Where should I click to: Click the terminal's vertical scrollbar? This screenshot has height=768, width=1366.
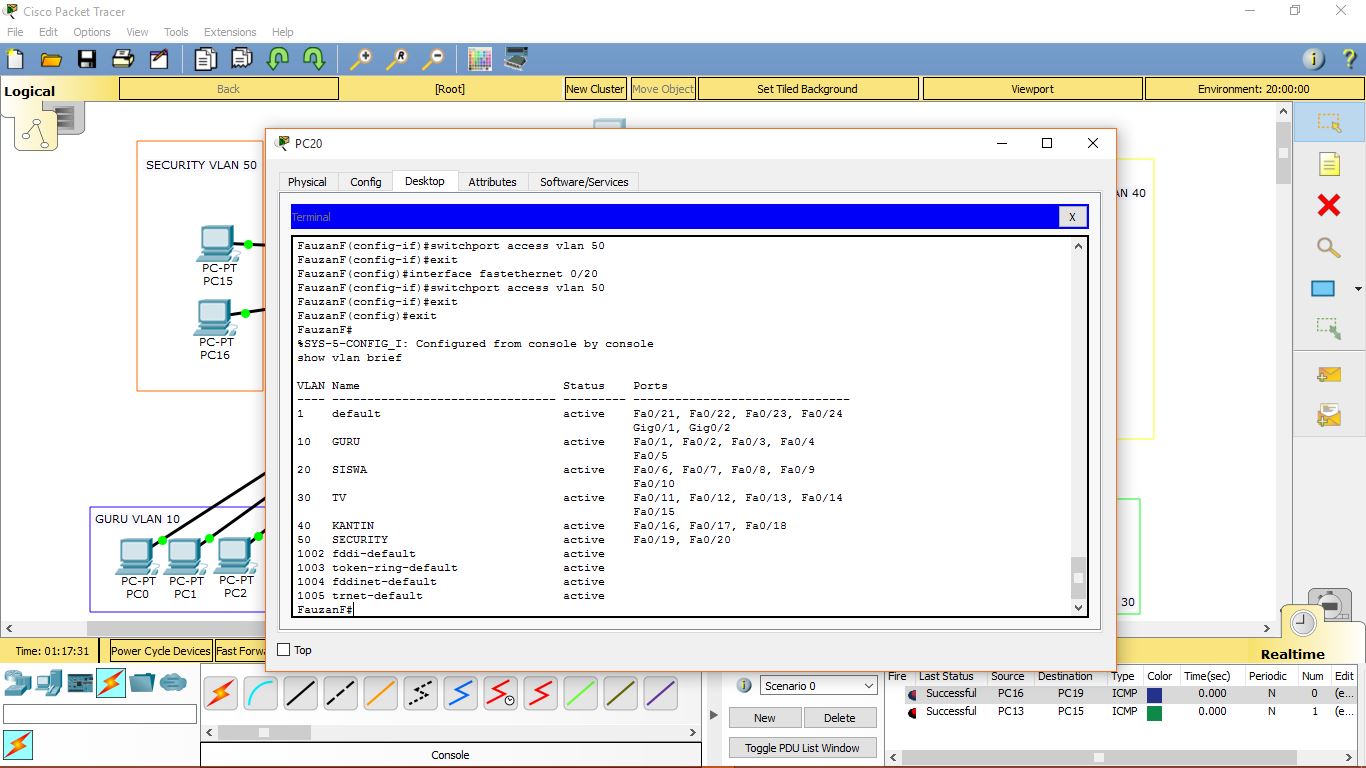click(x=1078, y=577)
